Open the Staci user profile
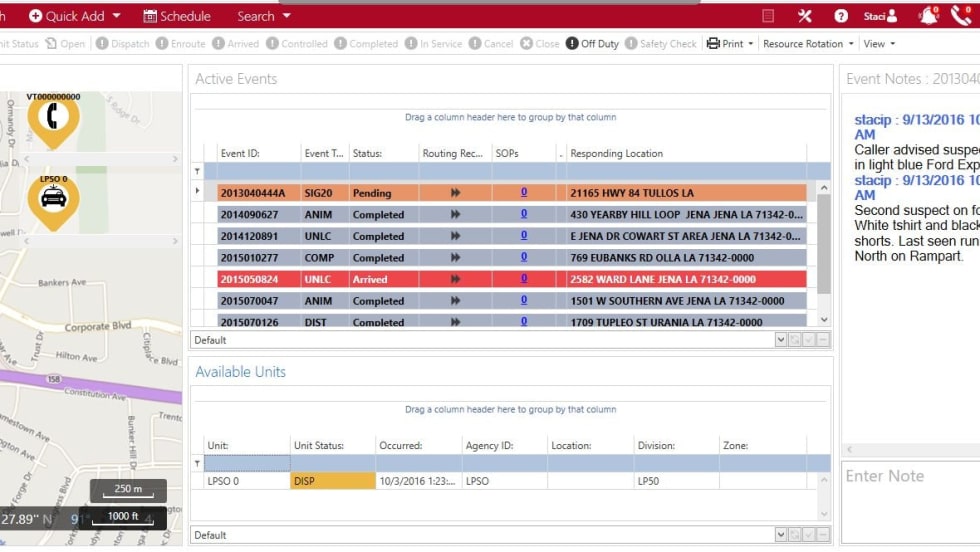 (880, 16)
